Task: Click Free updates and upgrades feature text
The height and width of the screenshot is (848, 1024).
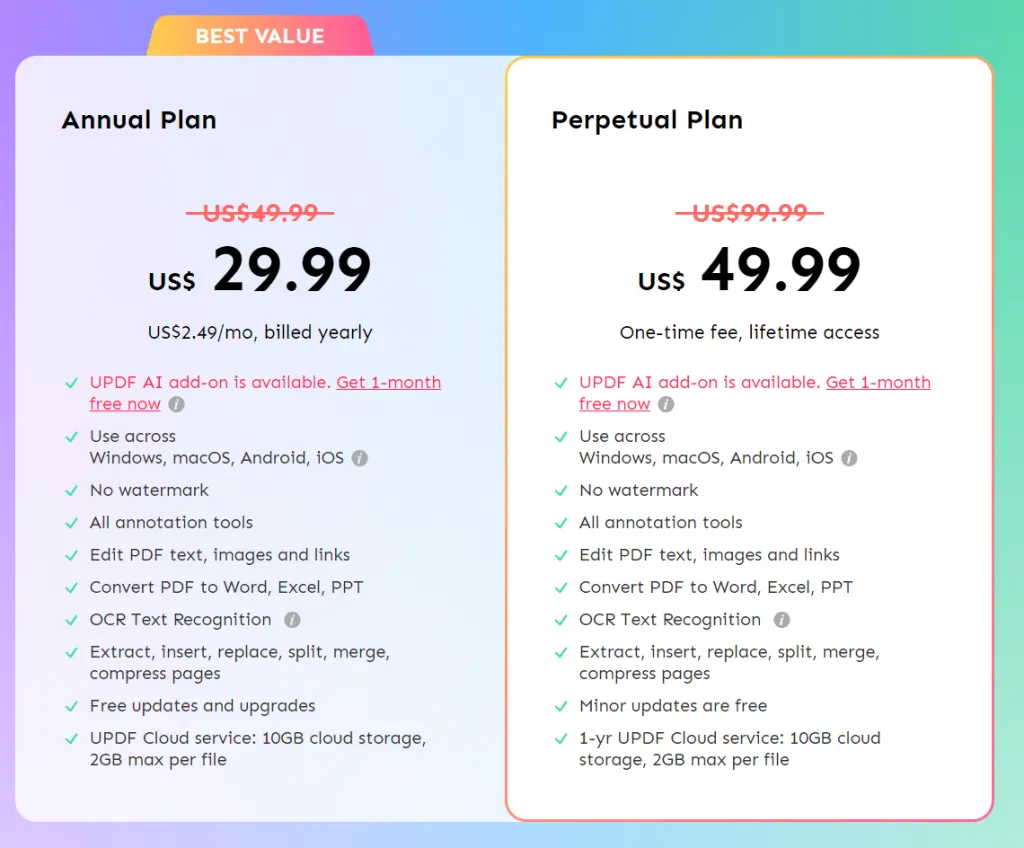Action: point(202,706)
